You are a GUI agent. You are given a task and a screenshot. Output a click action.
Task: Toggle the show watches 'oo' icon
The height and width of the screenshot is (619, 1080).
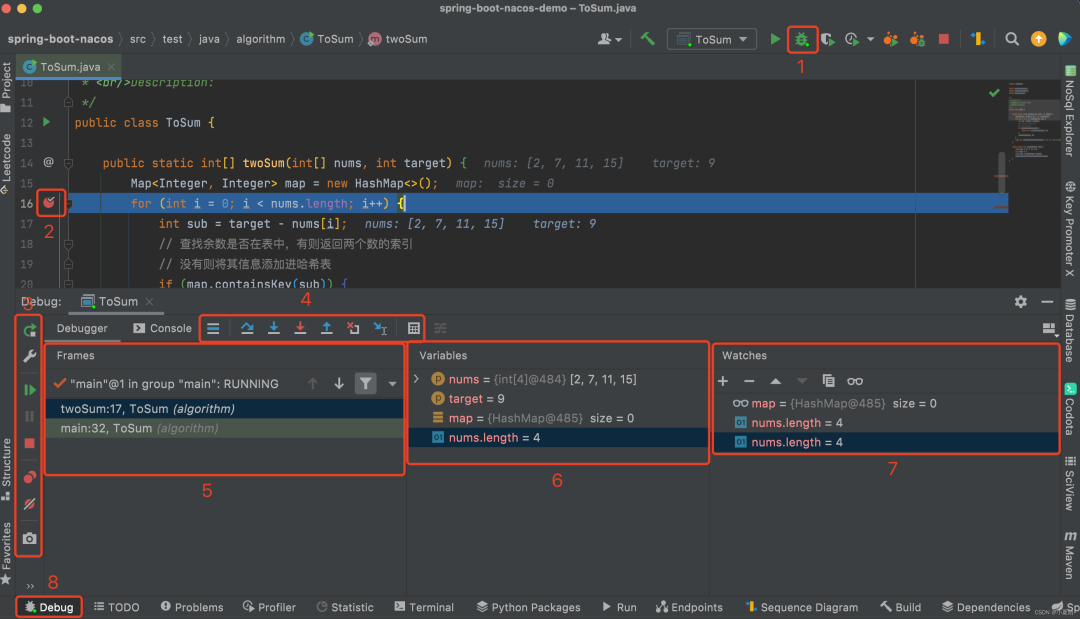(x=855, y=380)
